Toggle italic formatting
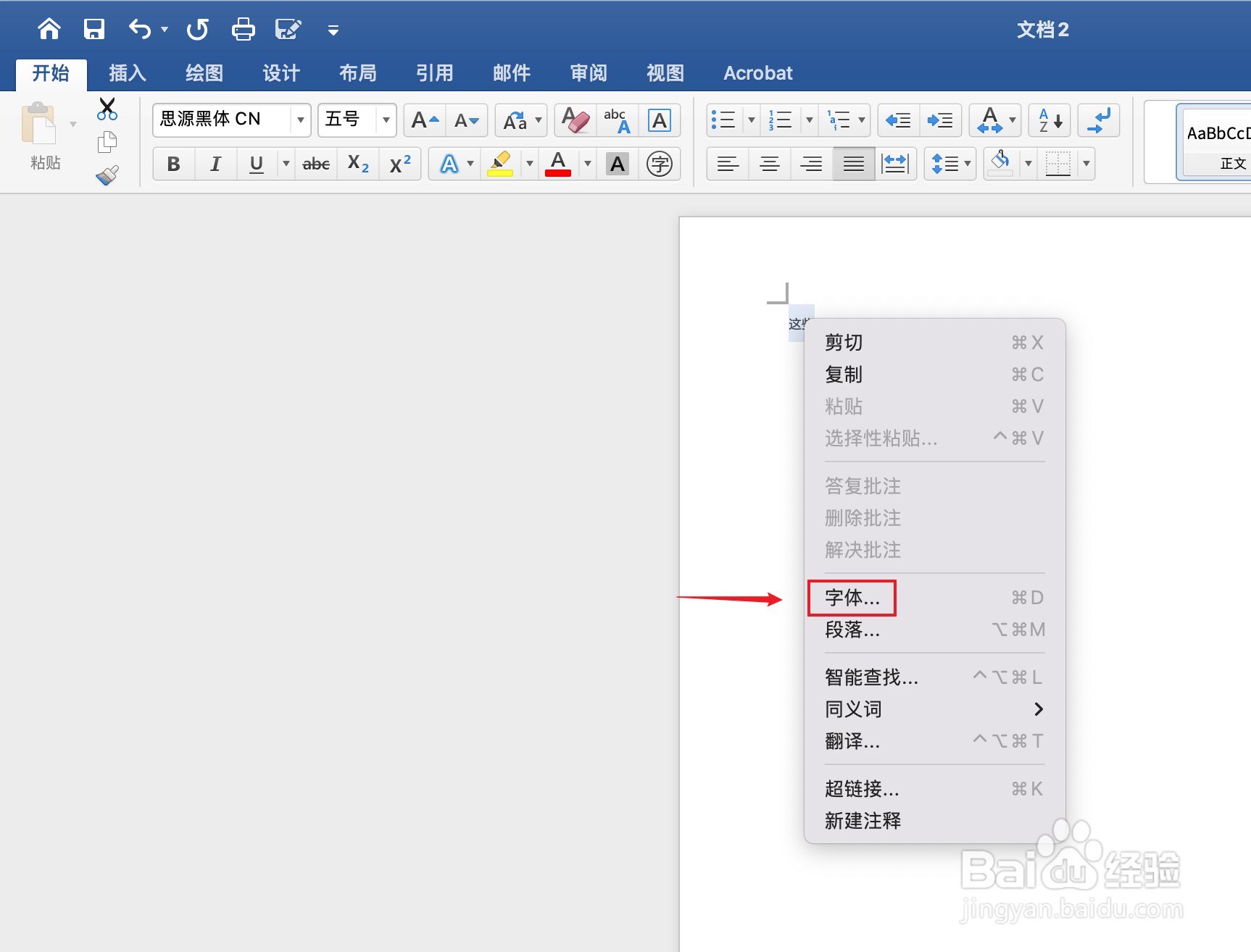This screenshot has height=952, width=1251. pyautogui.click(x=216, y=164)
